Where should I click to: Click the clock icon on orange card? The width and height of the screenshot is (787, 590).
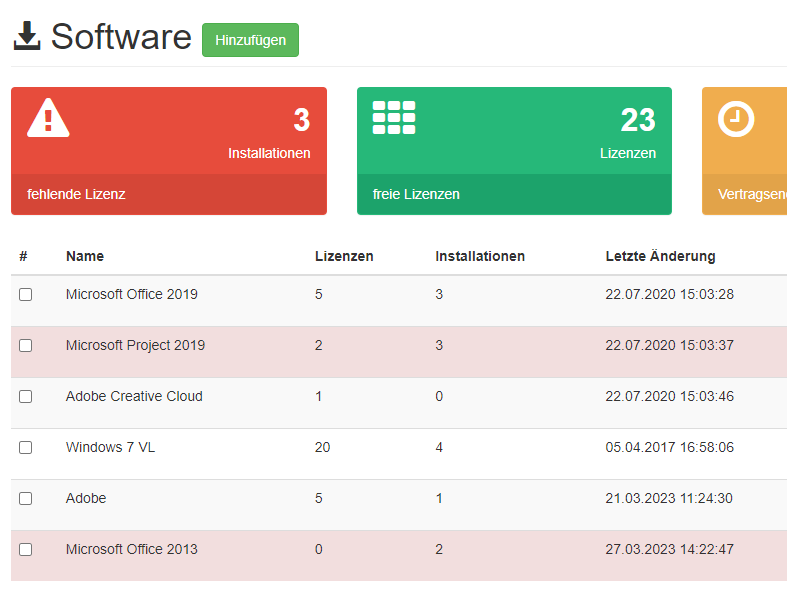tap(736, 119)
